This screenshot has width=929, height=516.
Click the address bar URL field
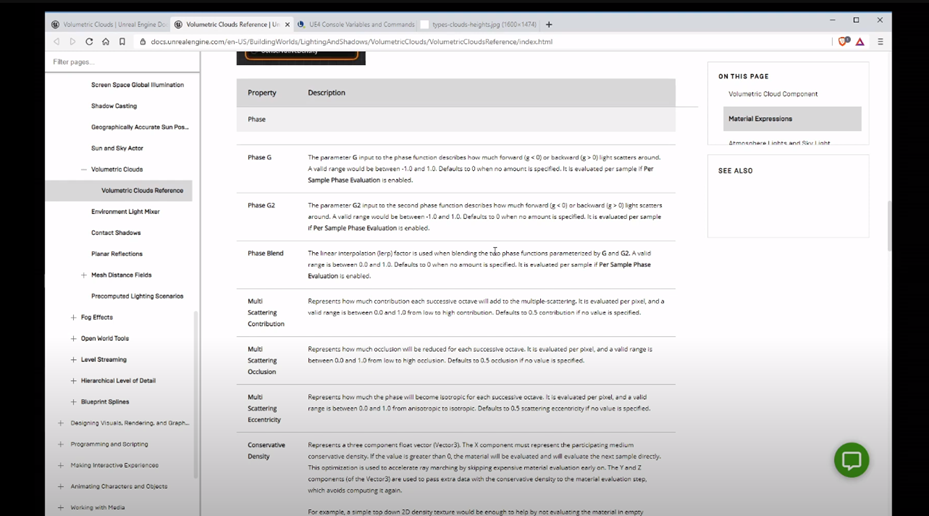coord(351,41)
